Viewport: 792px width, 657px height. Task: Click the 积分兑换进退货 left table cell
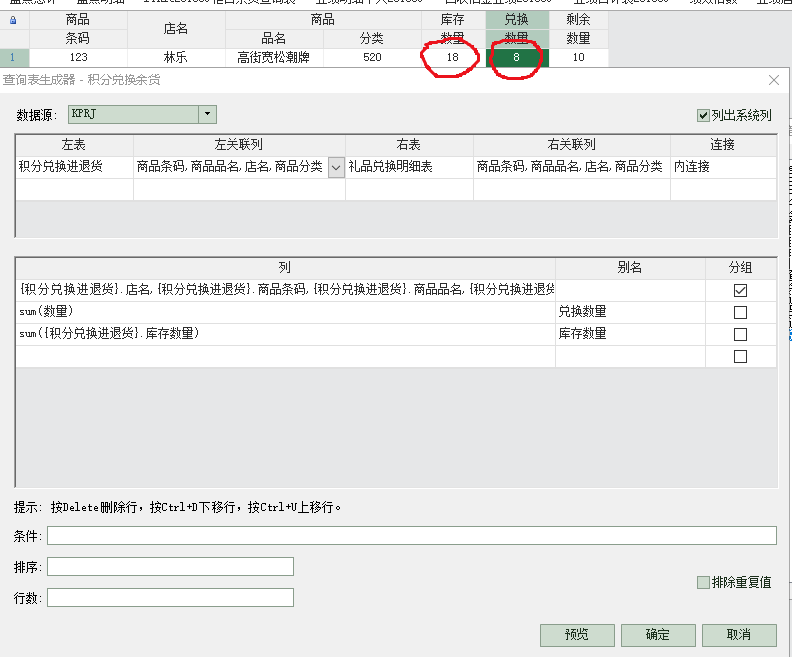(x=74, y=167)
